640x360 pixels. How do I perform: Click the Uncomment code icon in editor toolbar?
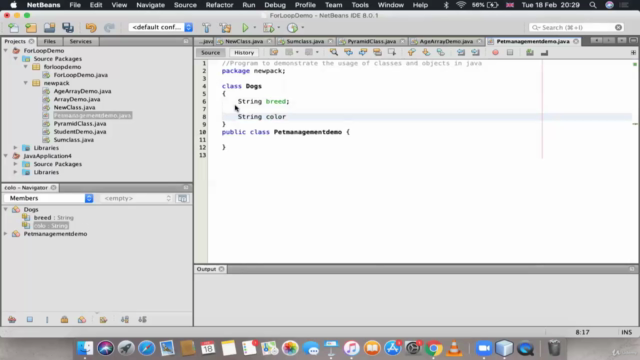544,52
